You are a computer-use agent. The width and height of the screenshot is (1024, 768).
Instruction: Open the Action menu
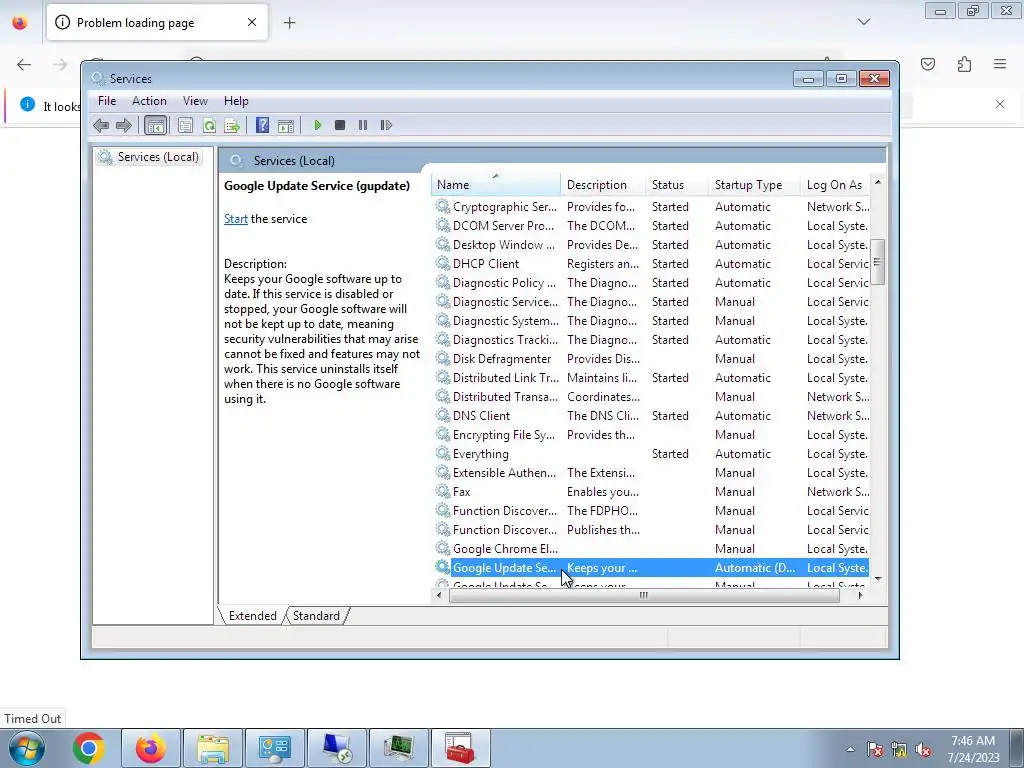tap(149, 101)
